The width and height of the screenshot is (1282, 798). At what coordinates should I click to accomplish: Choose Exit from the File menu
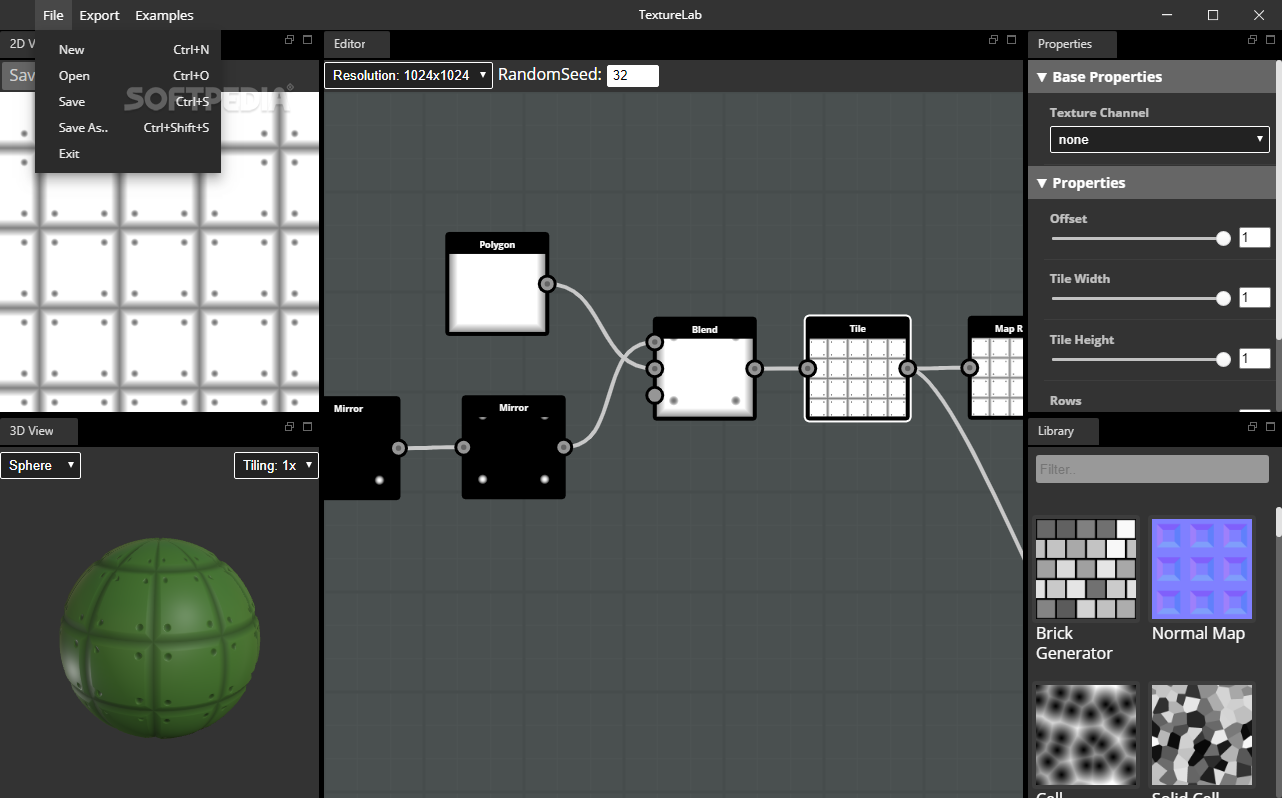tap(128, 154)
